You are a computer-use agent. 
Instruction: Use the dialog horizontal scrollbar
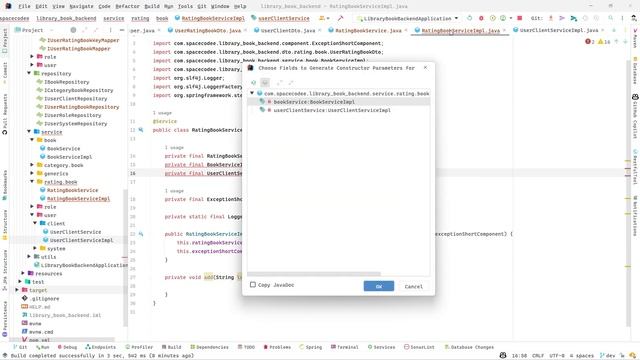314,274
